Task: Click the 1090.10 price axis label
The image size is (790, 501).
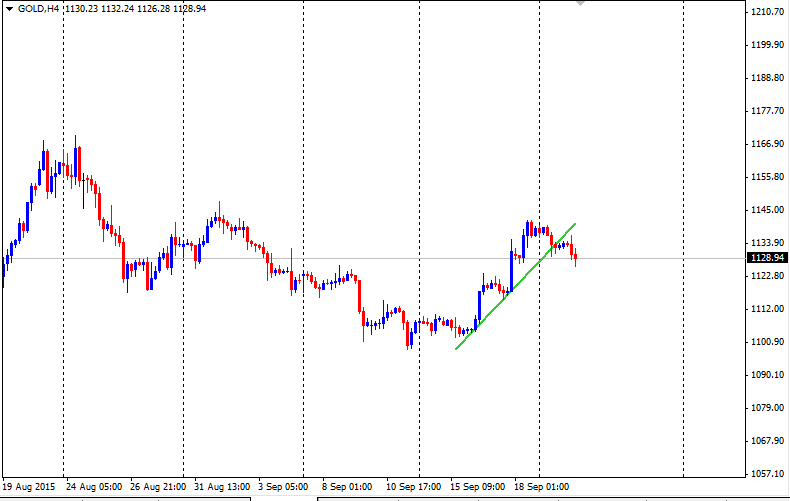Action: 767,375
